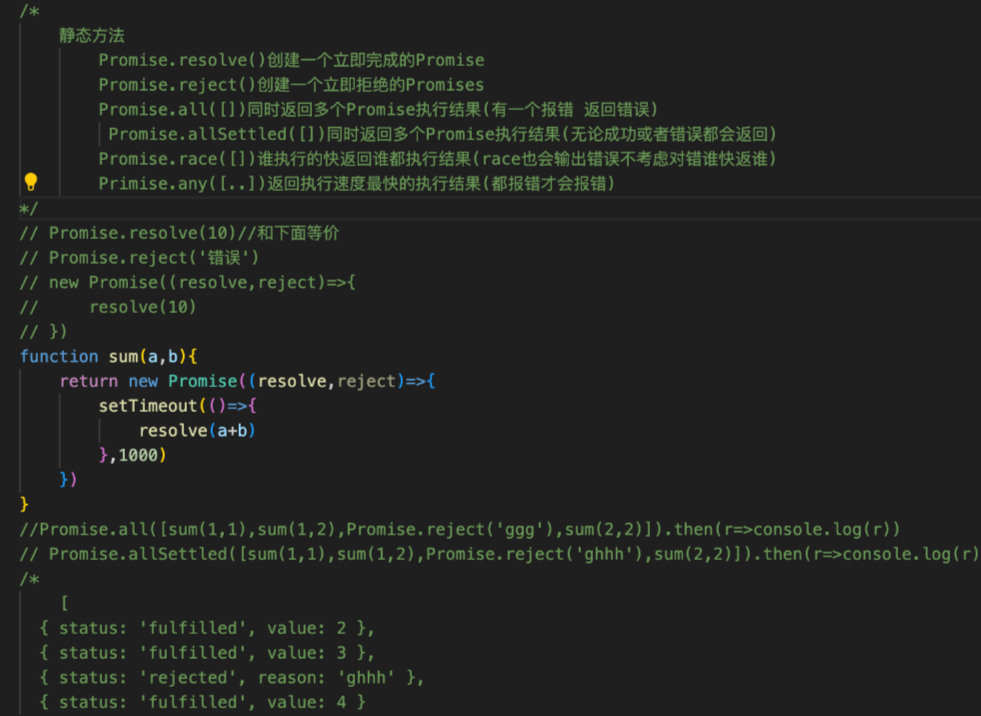Viewport: 981px width, 716px height.
Task: Click the comment line starting "Promise.all([])同时返回"
Action: pos(379,110)
